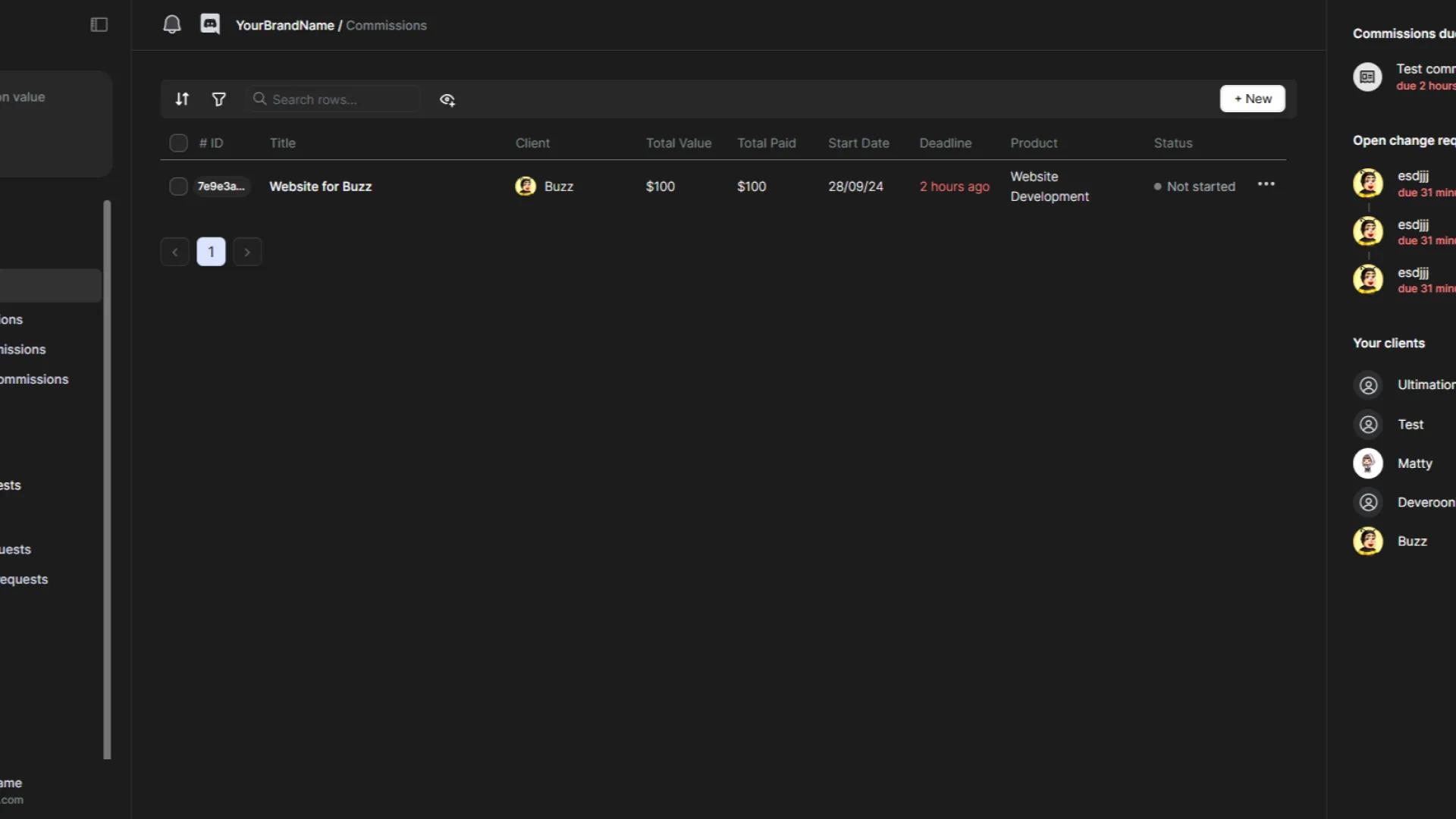Go to previous page chevron

175,252
